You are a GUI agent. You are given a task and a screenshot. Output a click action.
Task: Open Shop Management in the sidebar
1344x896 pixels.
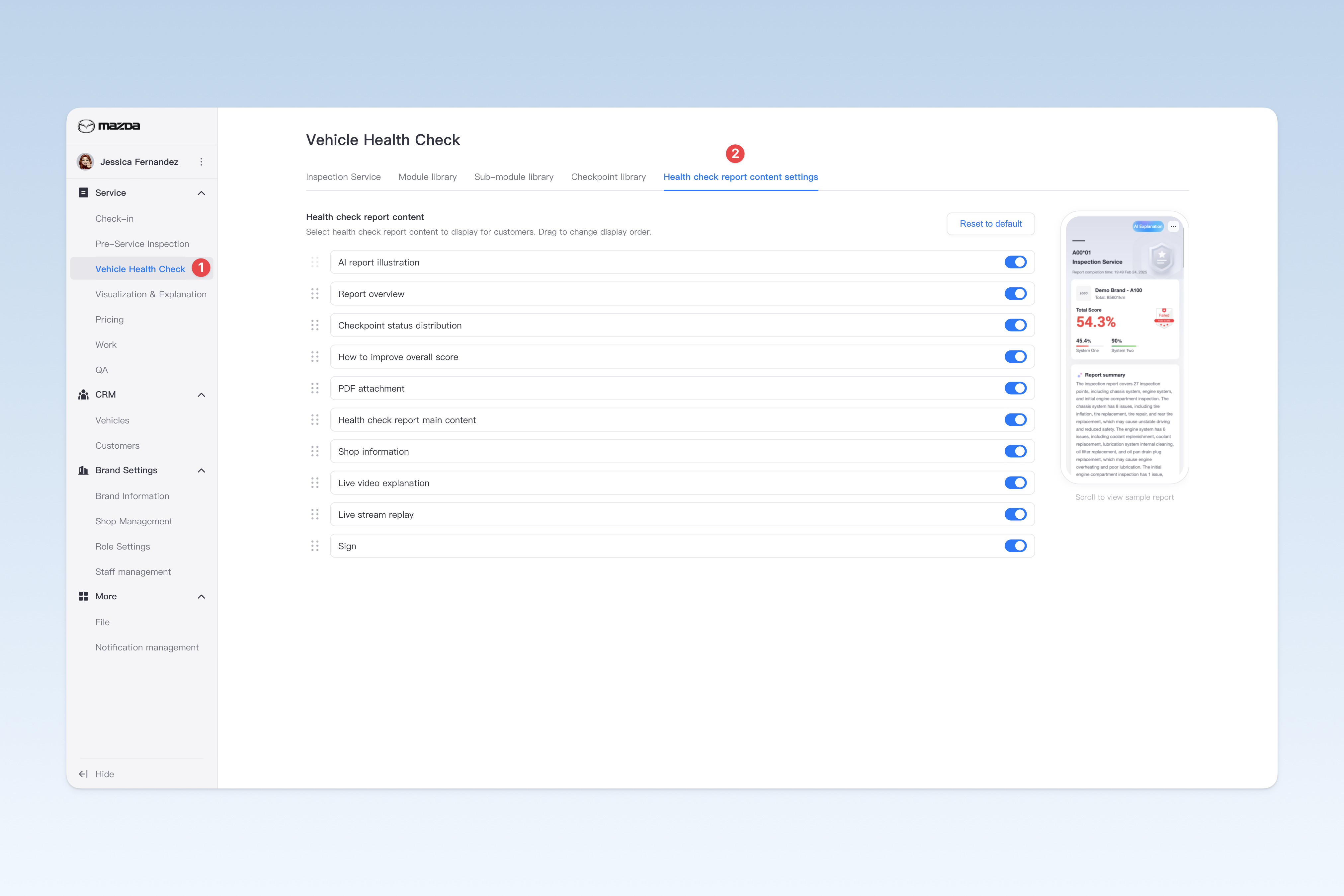tap(134, 521)
